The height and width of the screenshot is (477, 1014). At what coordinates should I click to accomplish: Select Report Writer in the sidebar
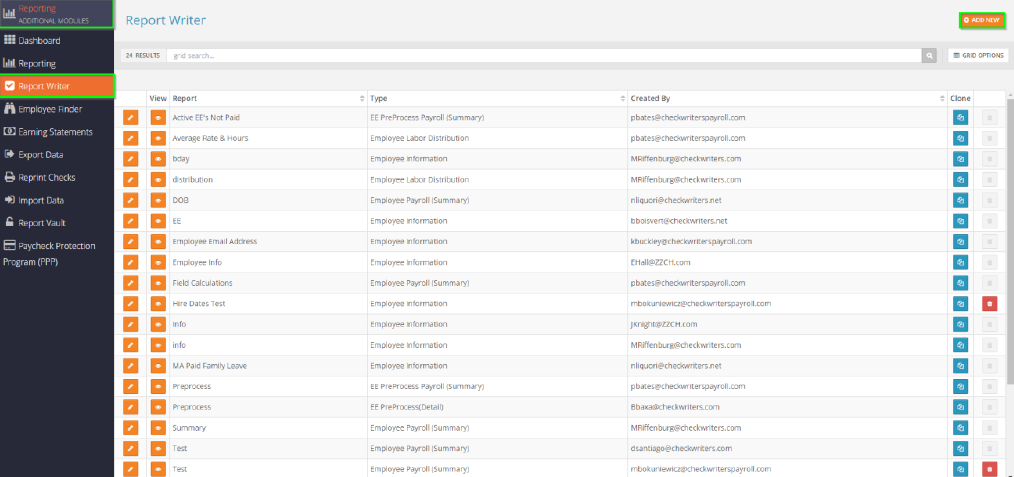(57, 86)
